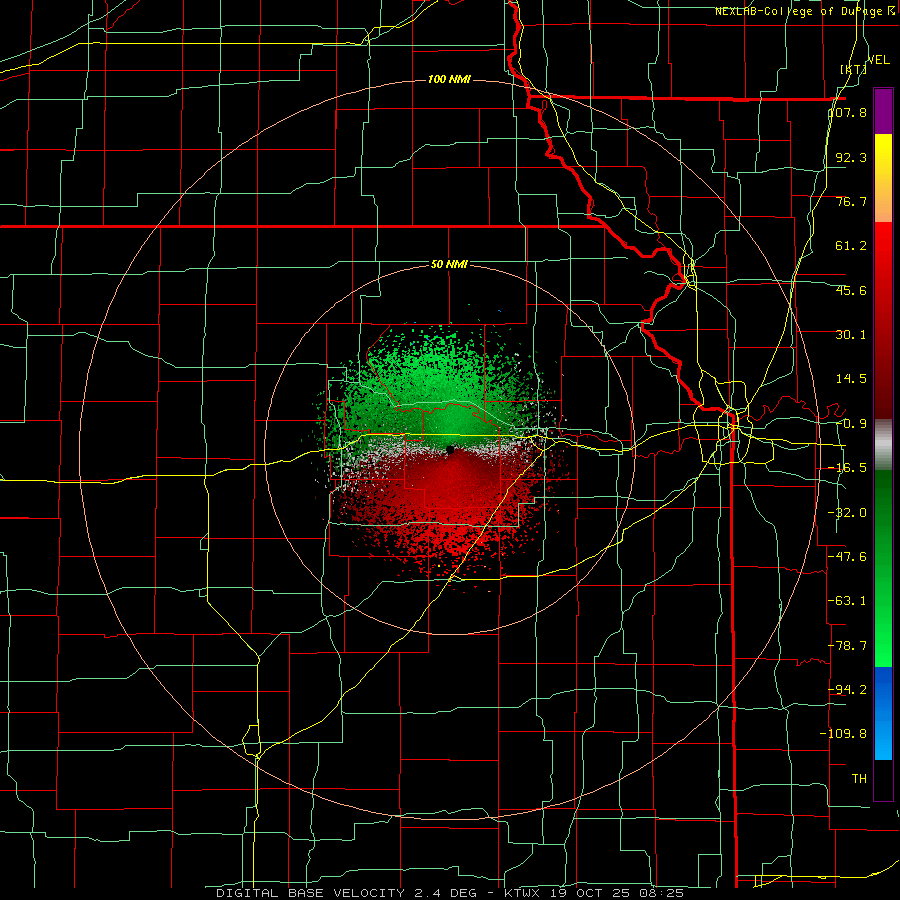Select the 92.3 velocity scale value
This screenshot has height=900, width=900.
[x=851, y=157]
